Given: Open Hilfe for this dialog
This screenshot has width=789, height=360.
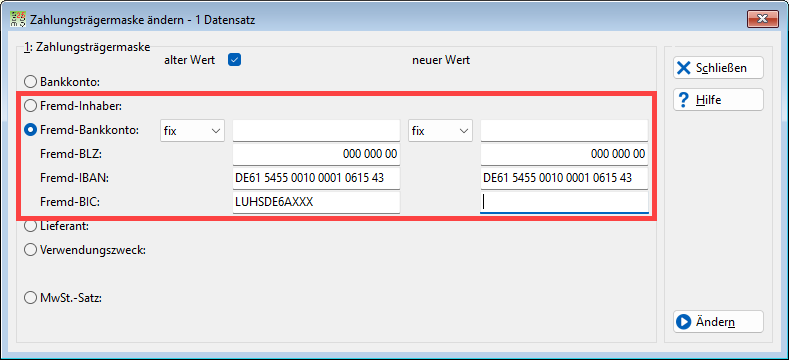Looking at the screenshot, I should point(718,100).
